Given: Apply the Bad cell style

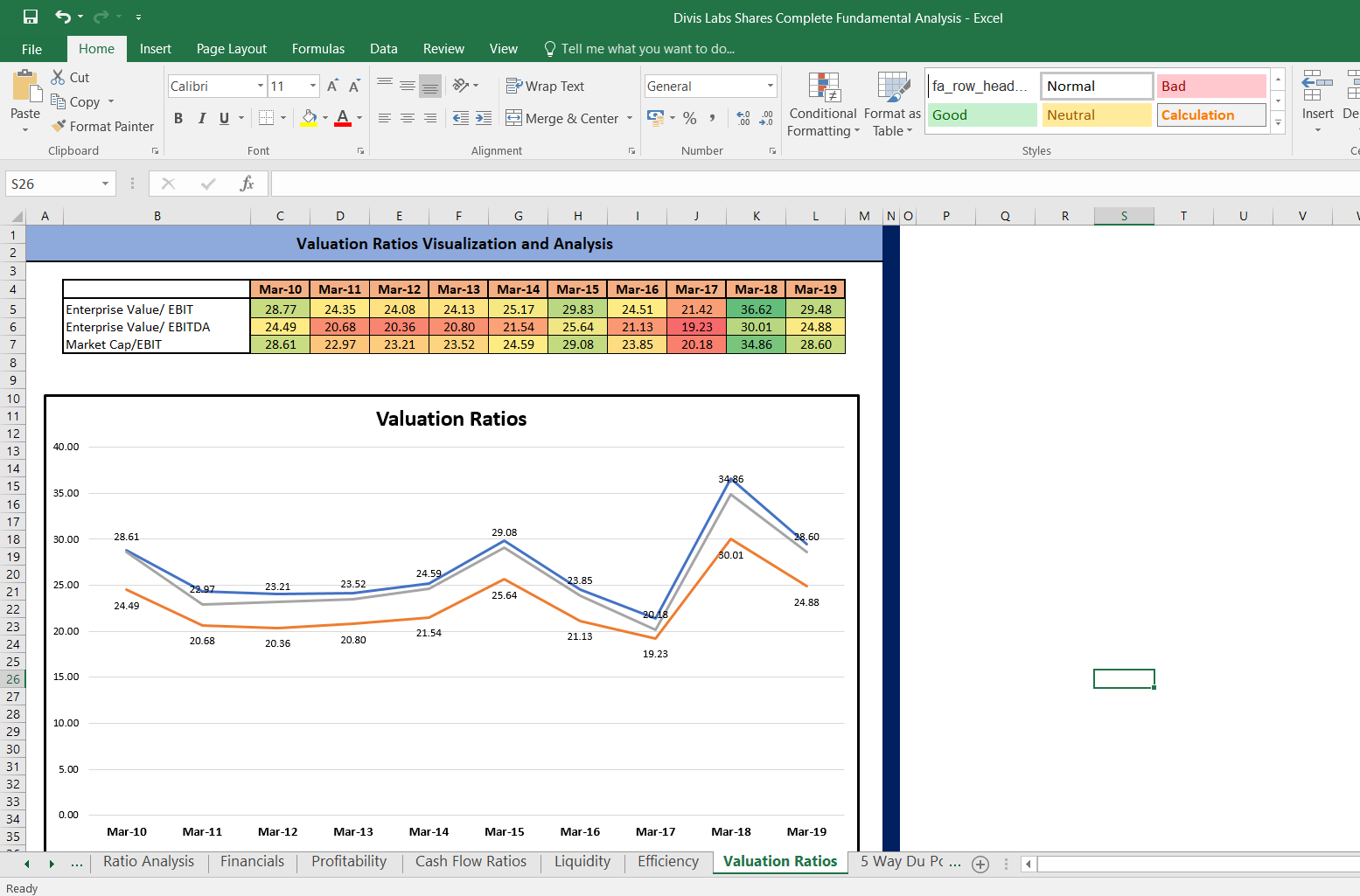Looking at the screenshot, I should tap(1211, 86).
